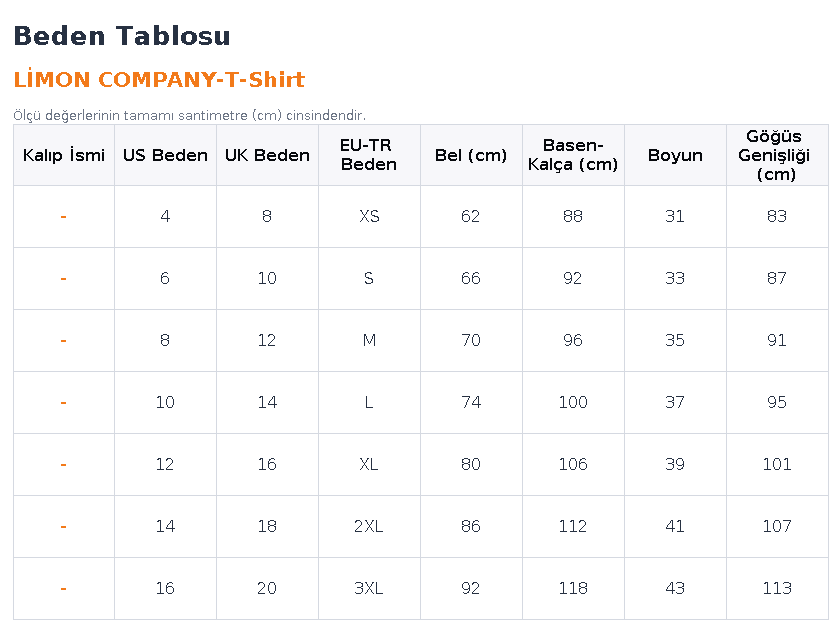Select the UK Beden column header
Viewport: 839px width, 625px height.
268,155
